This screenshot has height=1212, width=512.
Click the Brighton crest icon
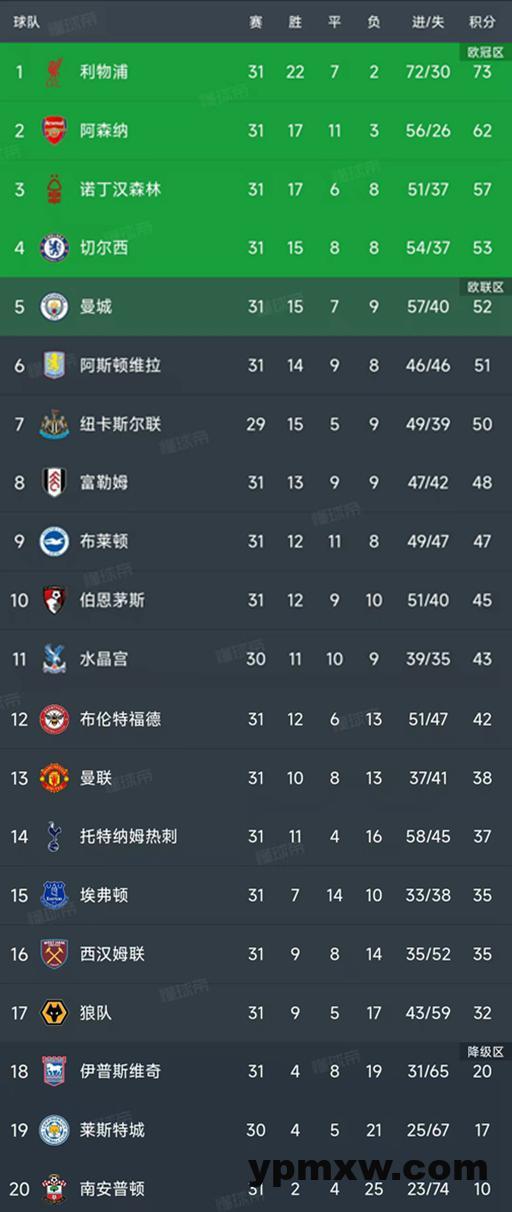[x=54, y=542]
